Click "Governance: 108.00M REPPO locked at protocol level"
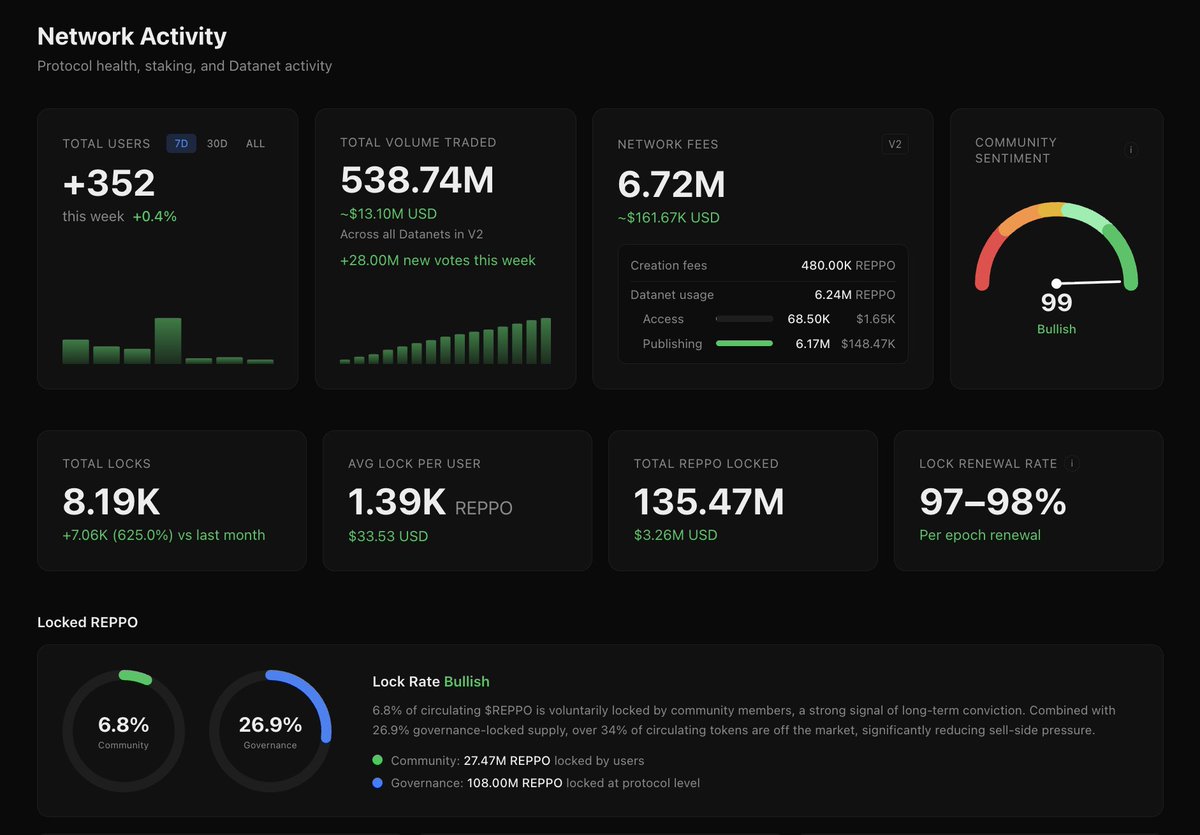This screenshot has height=835, width=1200. tap(545, 783)
